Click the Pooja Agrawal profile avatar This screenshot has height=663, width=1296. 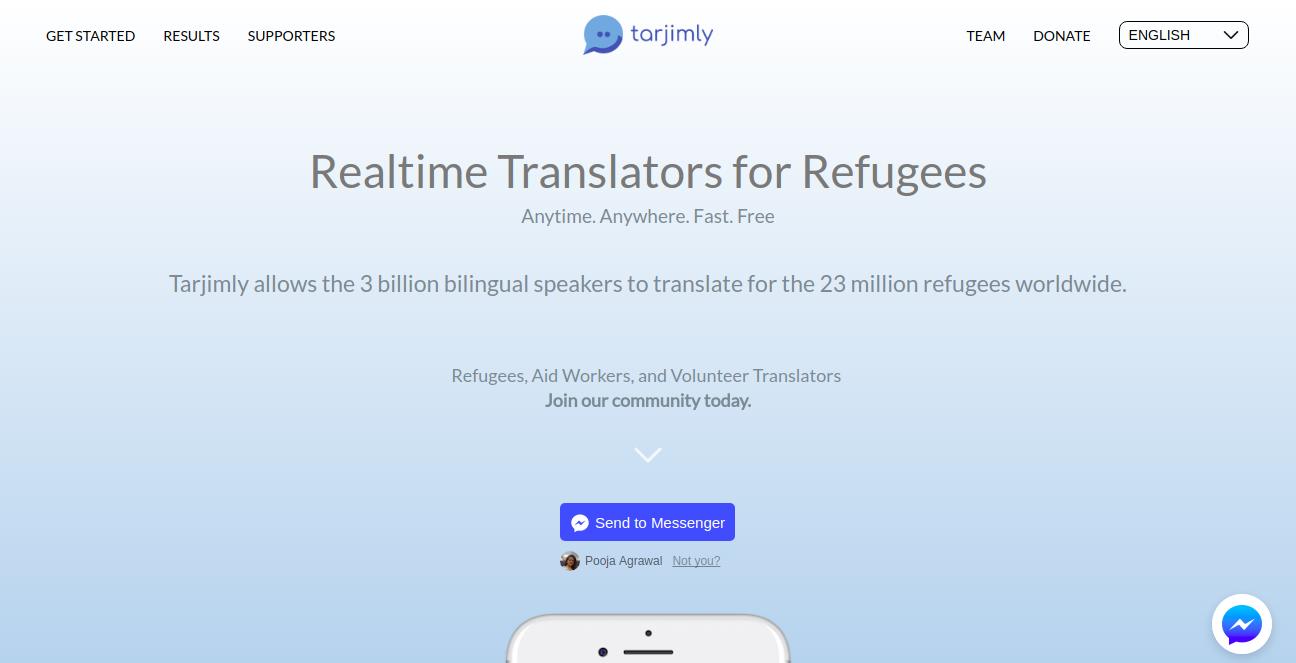point(570,561)
